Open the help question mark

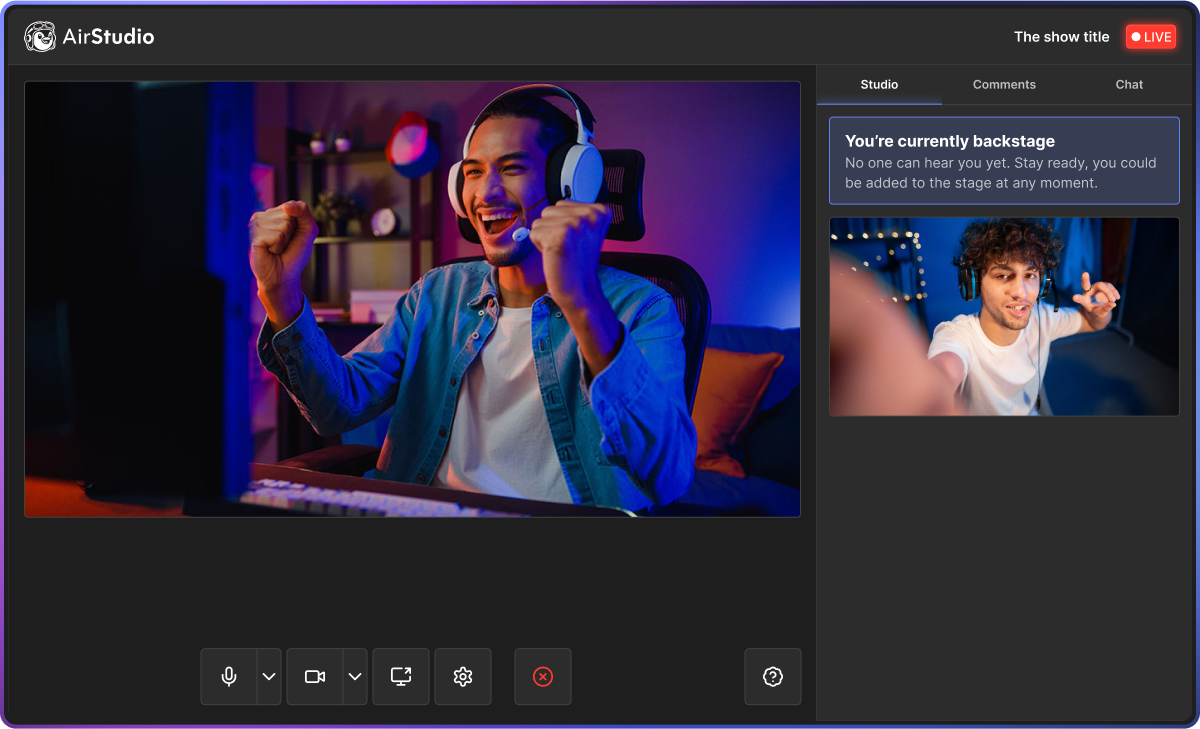(772, 676)
